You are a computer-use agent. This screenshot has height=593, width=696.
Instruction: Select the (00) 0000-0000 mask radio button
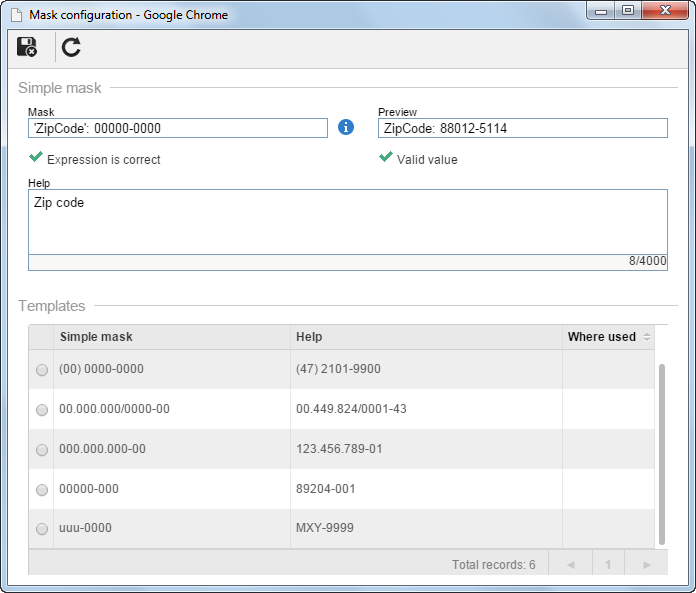pyautogui.click(x=42, y=370)
